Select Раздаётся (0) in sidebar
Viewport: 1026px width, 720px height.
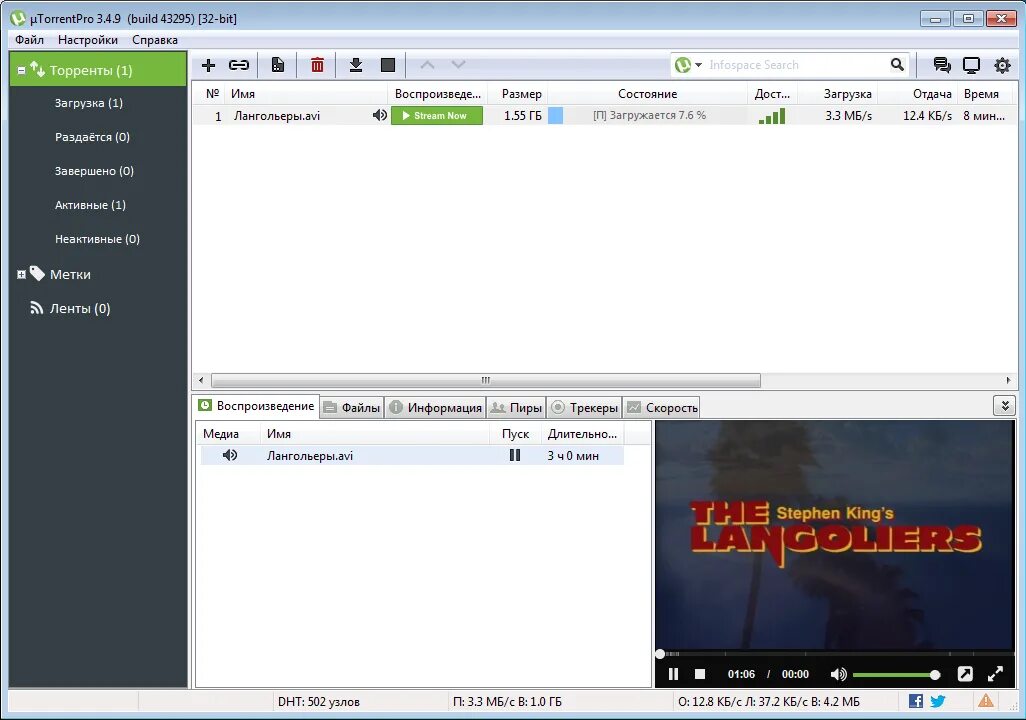[x=92, y=137]
